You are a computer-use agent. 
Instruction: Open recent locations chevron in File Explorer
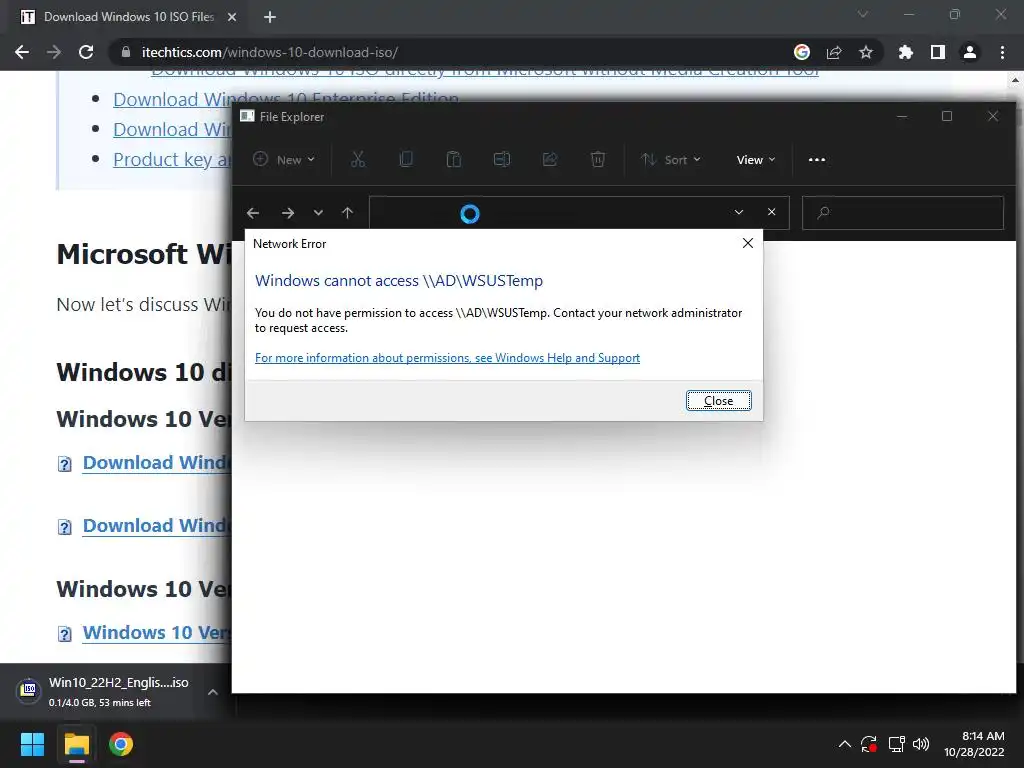[318, 213]
